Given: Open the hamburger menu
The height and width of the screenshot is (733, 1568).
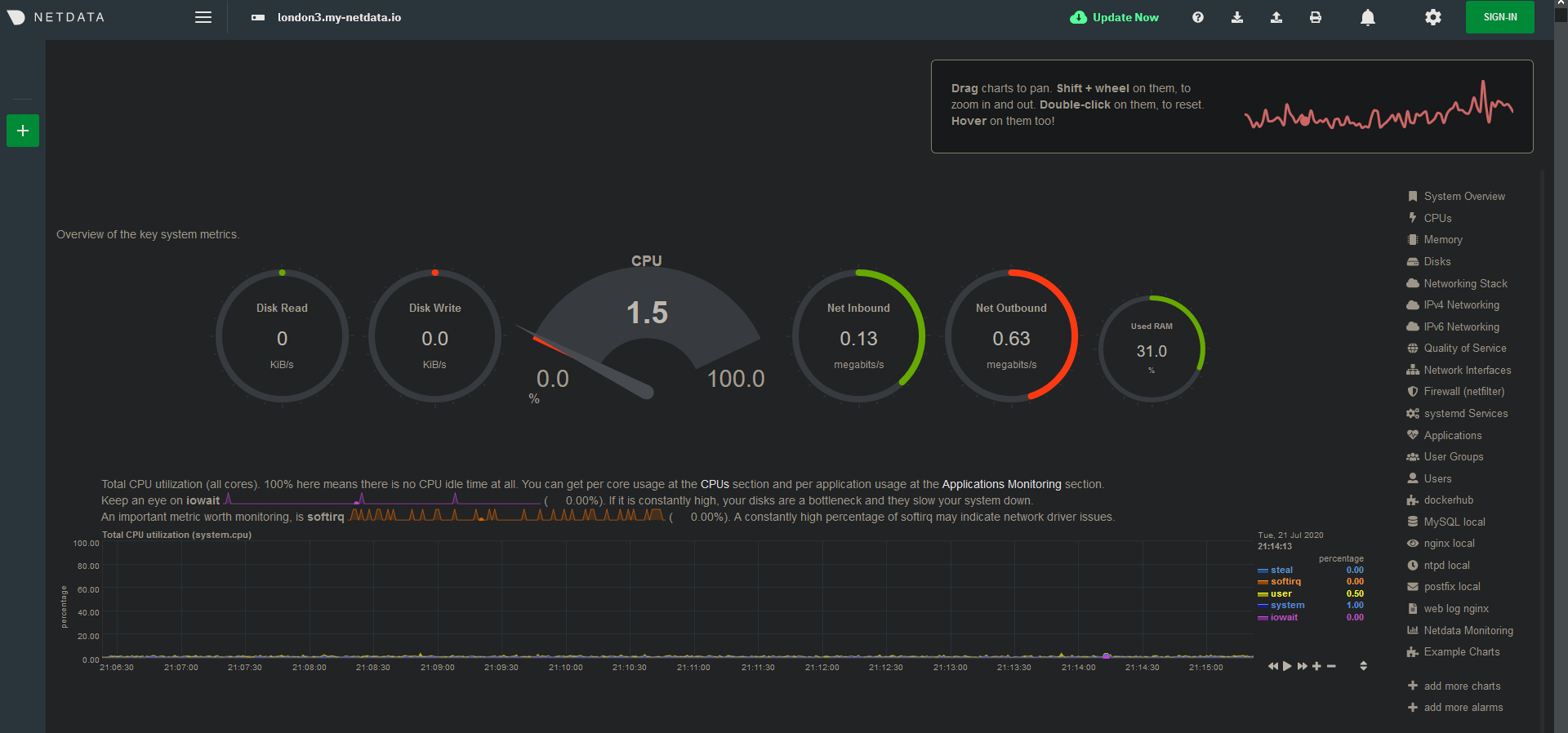Looking at the screenshot, I should tap(203, 17).
